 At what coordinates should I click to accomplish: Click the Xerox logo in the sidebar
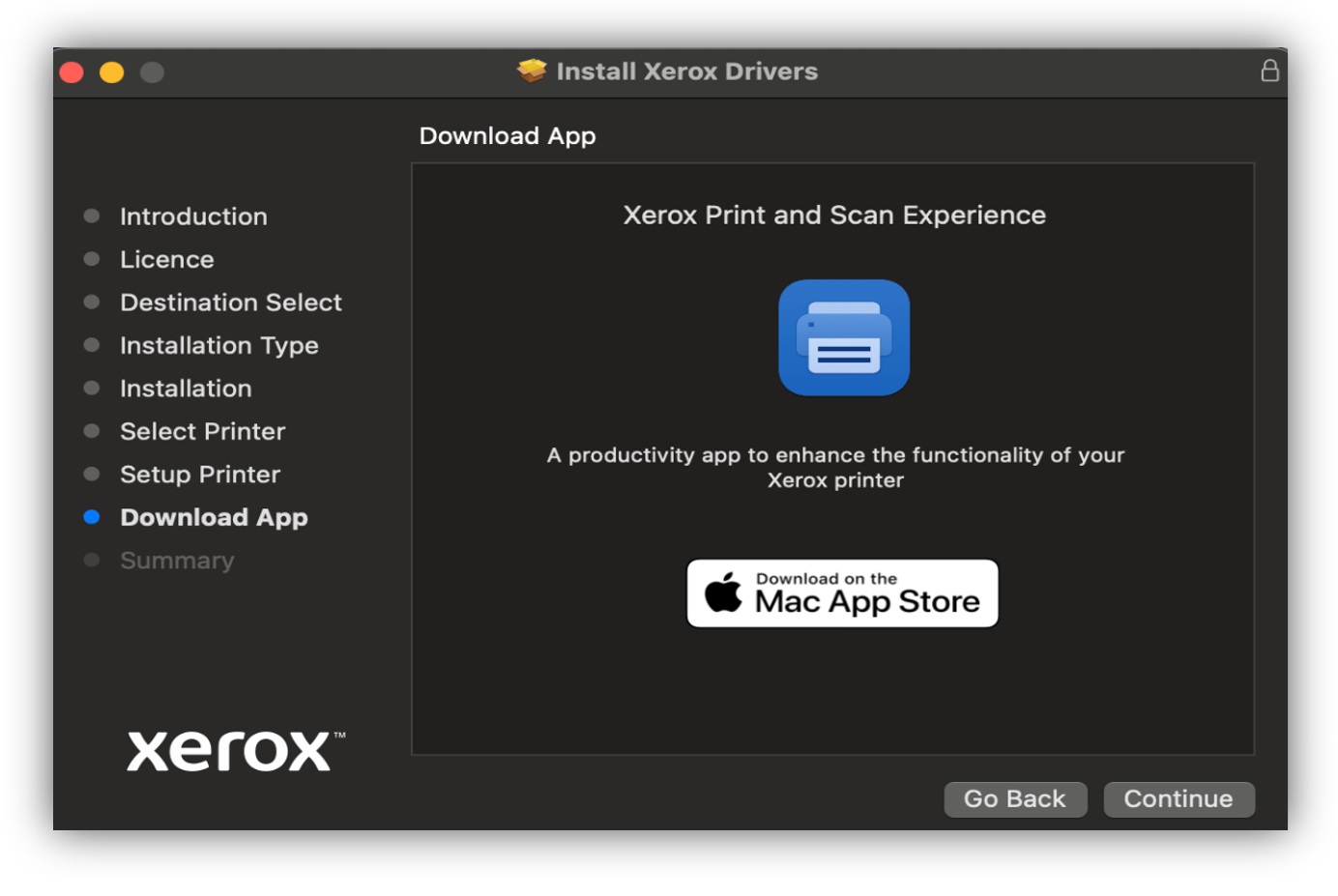coord(236,750)
